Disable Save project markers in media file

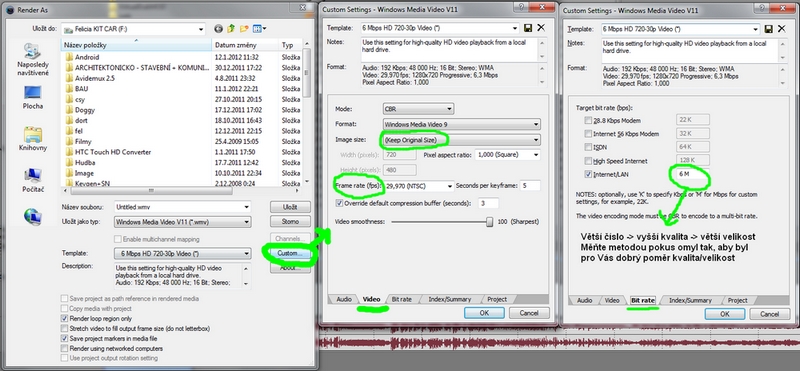(x=64, y=338)
